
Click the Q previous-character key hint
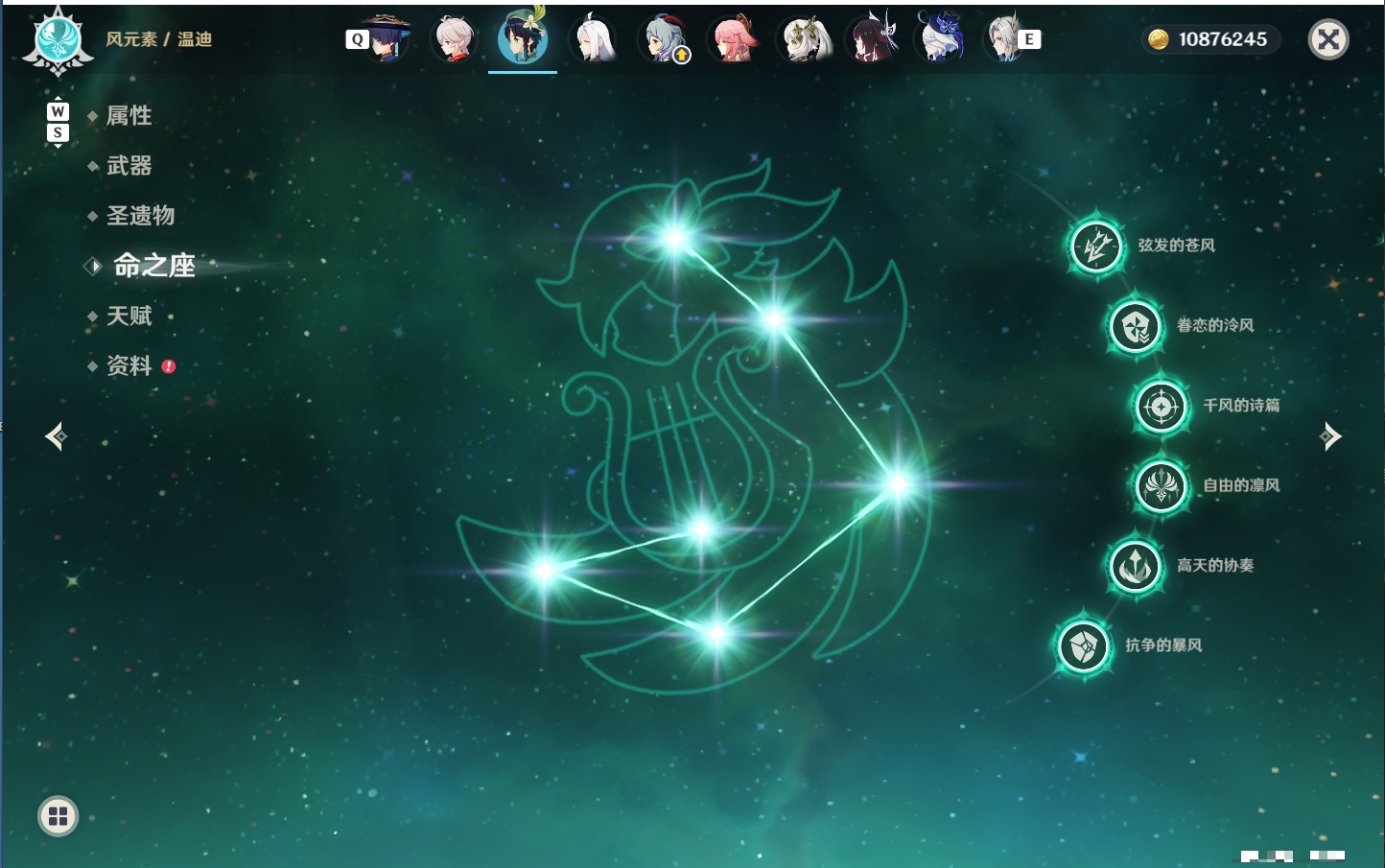coord(357,39)
